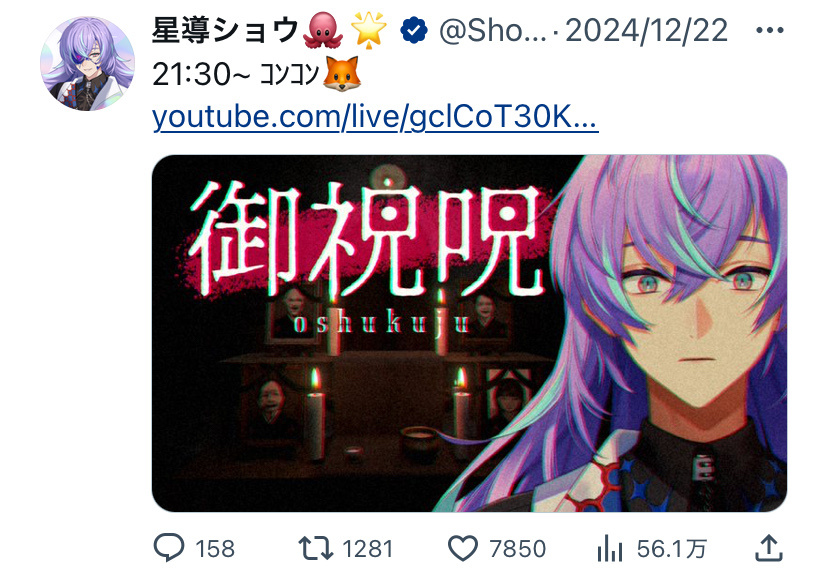Open the profile avatar picture
The height and width of the screenshot is (581, 828).
(x=88, y=63)
